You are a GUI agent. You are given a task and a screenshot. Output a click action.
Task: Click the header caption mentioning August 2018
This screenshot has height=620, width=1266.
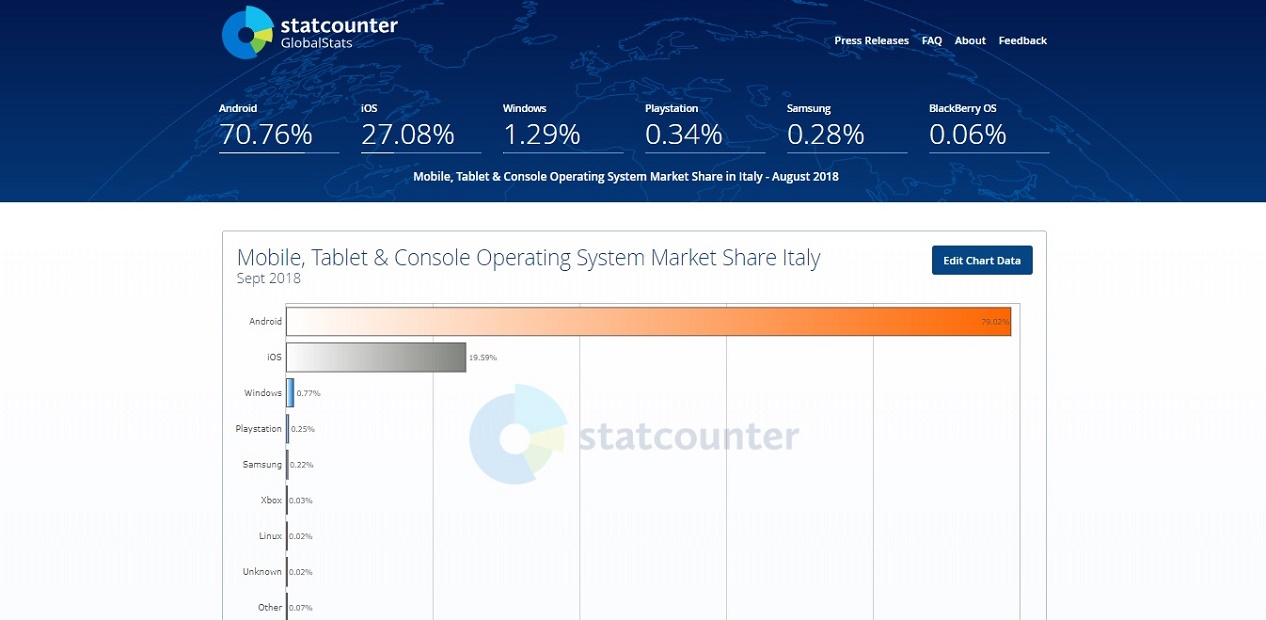point(626,177)
